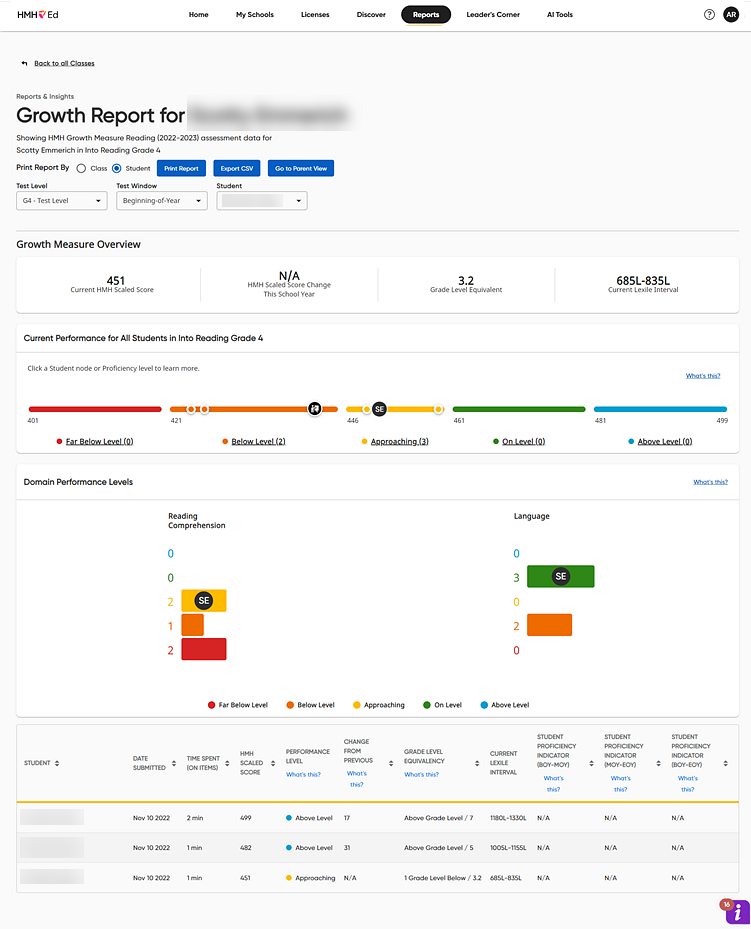
Task: Click the table row with score 482
Action: point(377,847)
